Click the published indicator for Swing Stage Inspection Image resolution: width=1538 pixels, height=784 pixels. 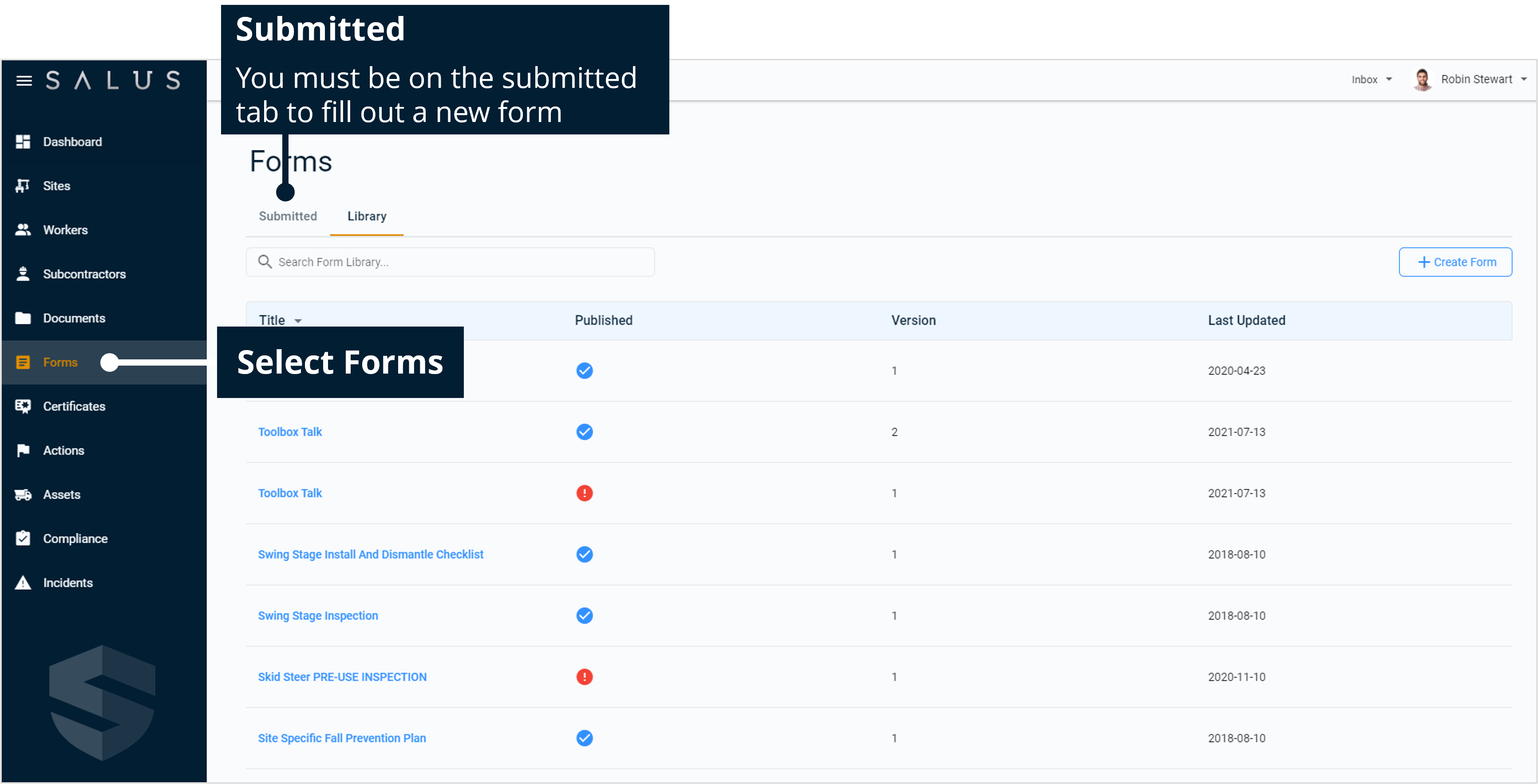[x=585, y=615]
